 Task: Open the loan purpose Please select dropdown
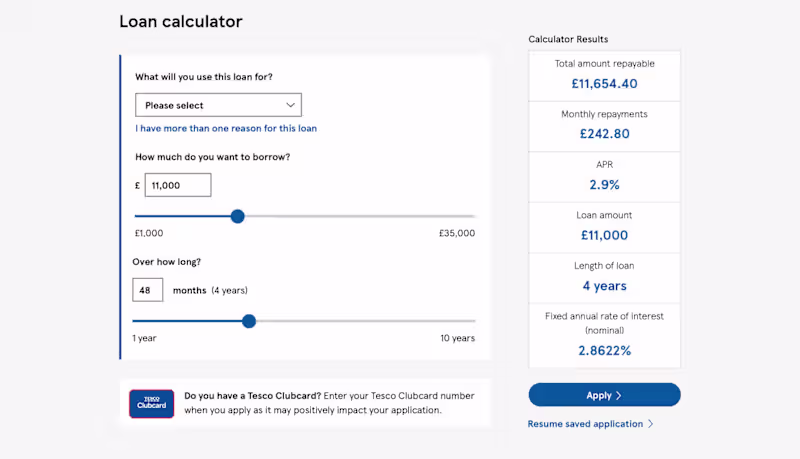click(218, 105)
